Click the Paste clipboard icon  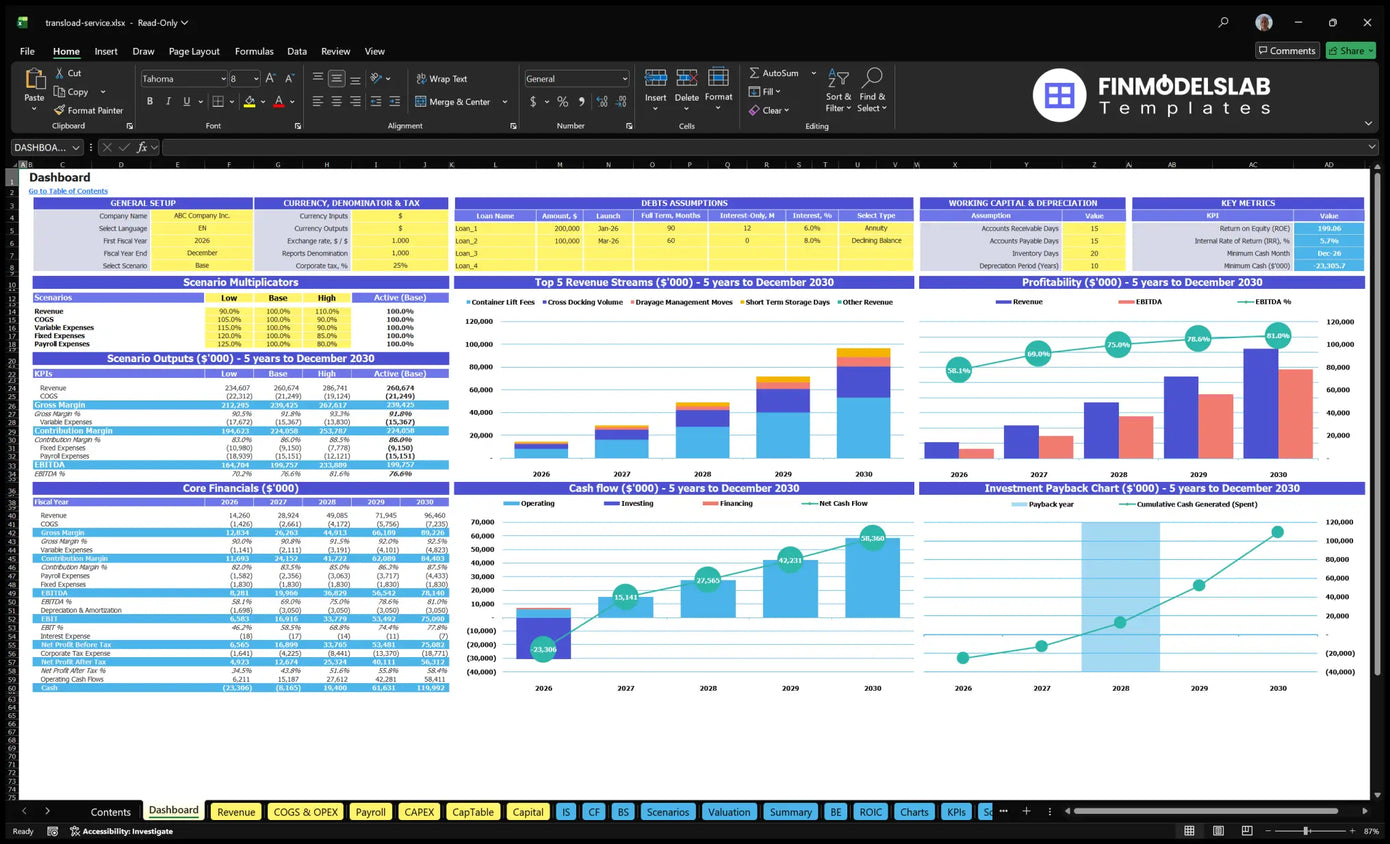(34, 80)
